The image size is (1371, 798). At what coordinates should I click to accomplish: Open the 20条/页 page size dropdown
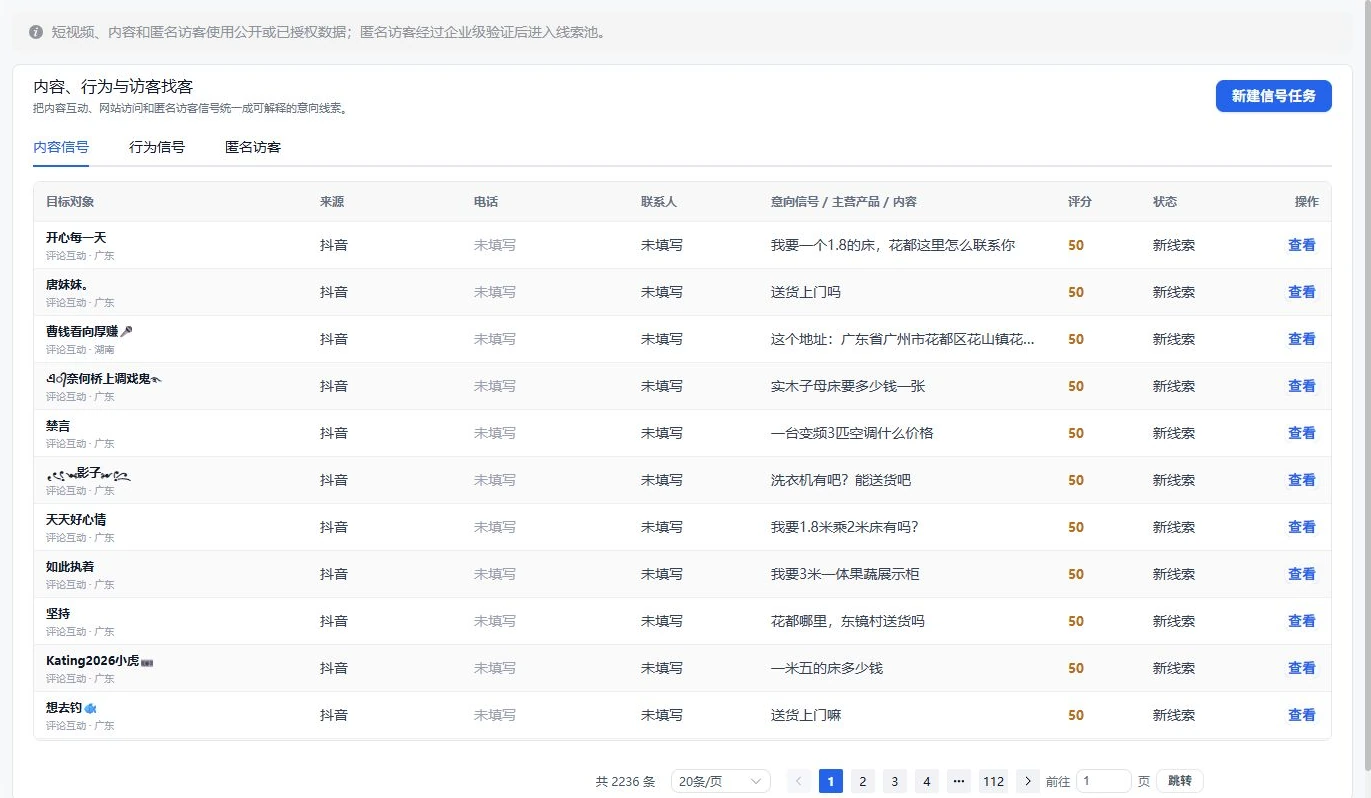tap(720, 781)
